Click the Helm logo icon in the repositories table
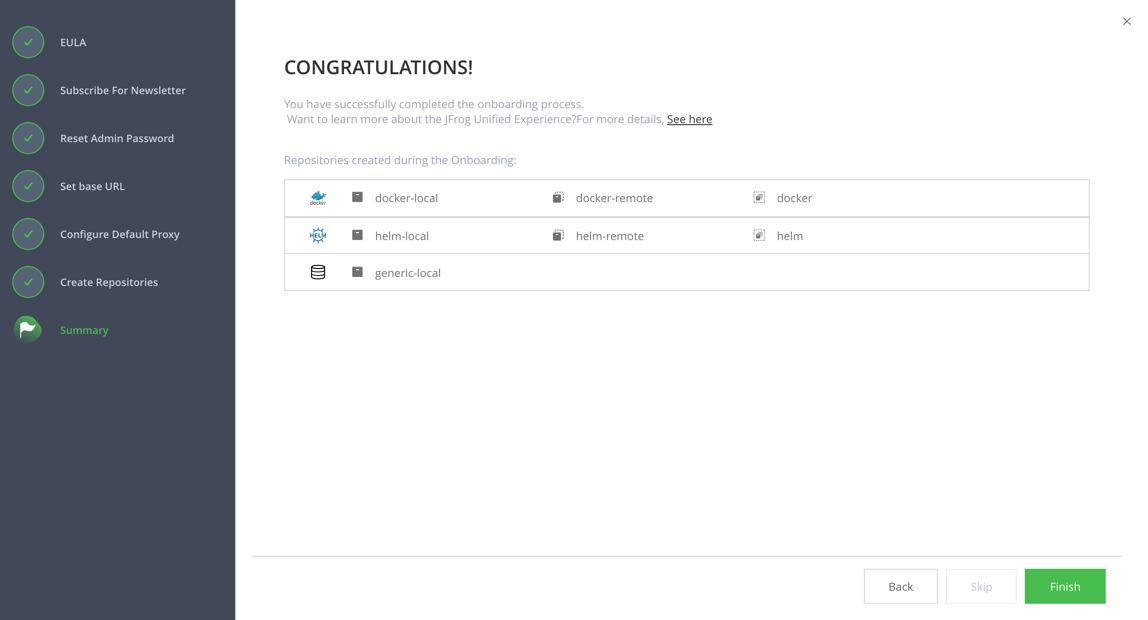 coord(318,235)
